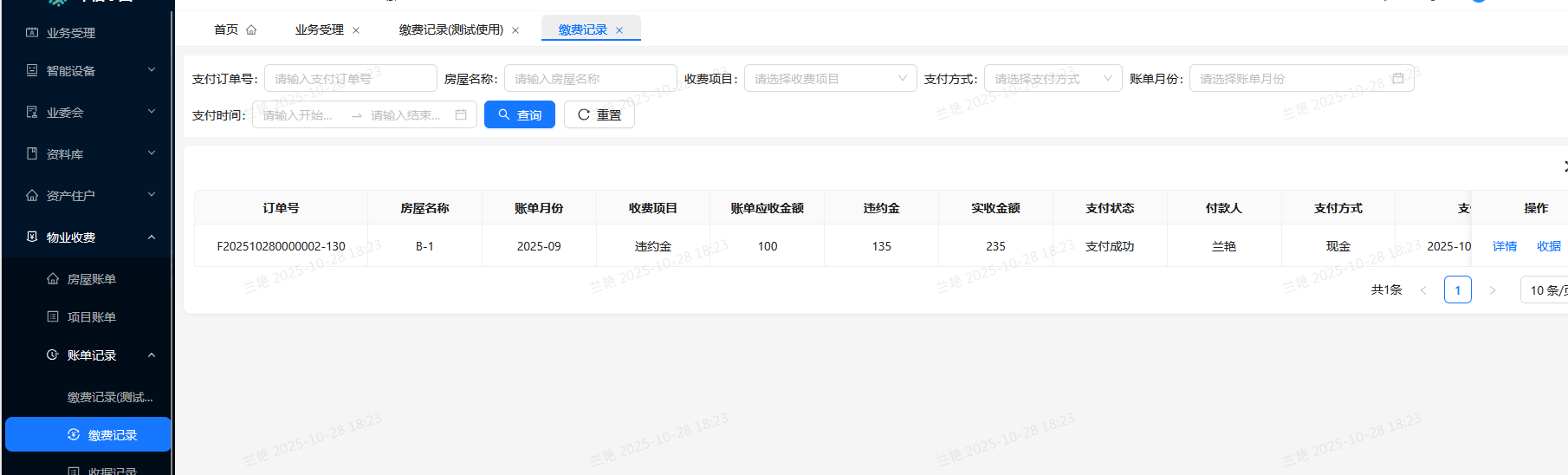Click the 业务受理 sidebar icon
1568x475 pixels.
click(x=32, y=33)
